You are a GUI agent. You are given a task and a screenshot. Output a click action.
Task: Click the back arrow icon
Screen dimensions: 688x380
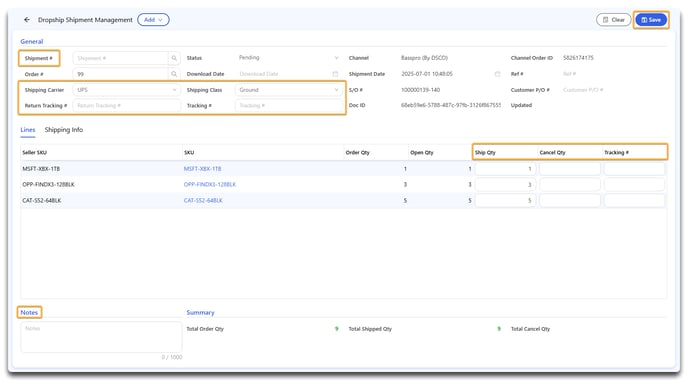pos(27,20)
